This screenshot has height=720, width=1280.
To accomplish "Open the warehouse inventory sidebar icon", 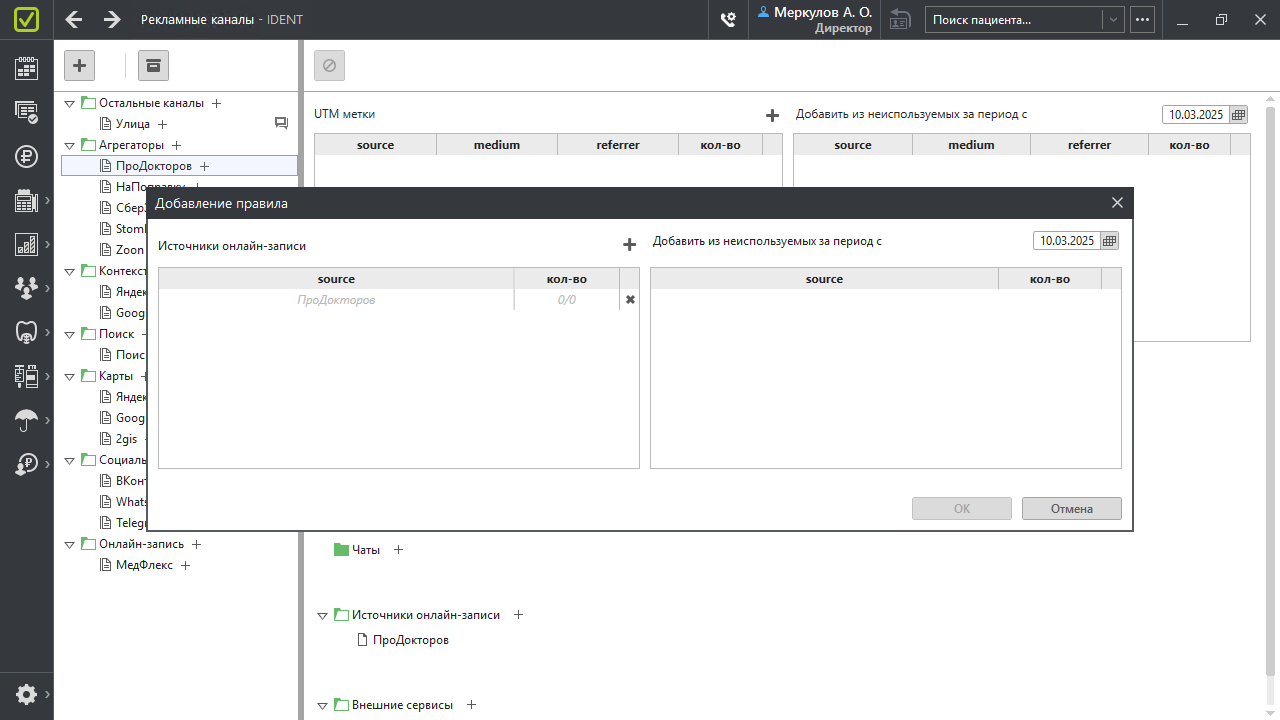I will (x=27, y=376).
